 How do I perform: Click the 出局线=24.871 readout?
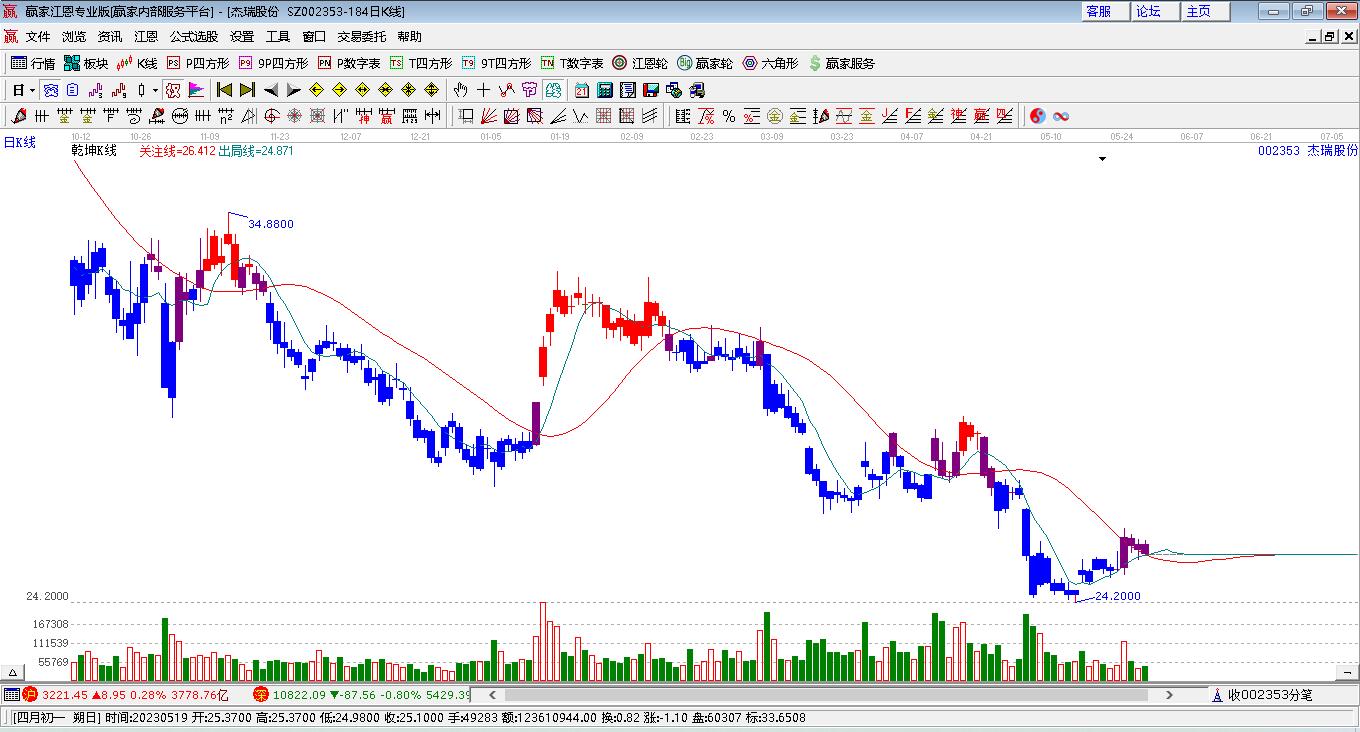tap(256, 151)
